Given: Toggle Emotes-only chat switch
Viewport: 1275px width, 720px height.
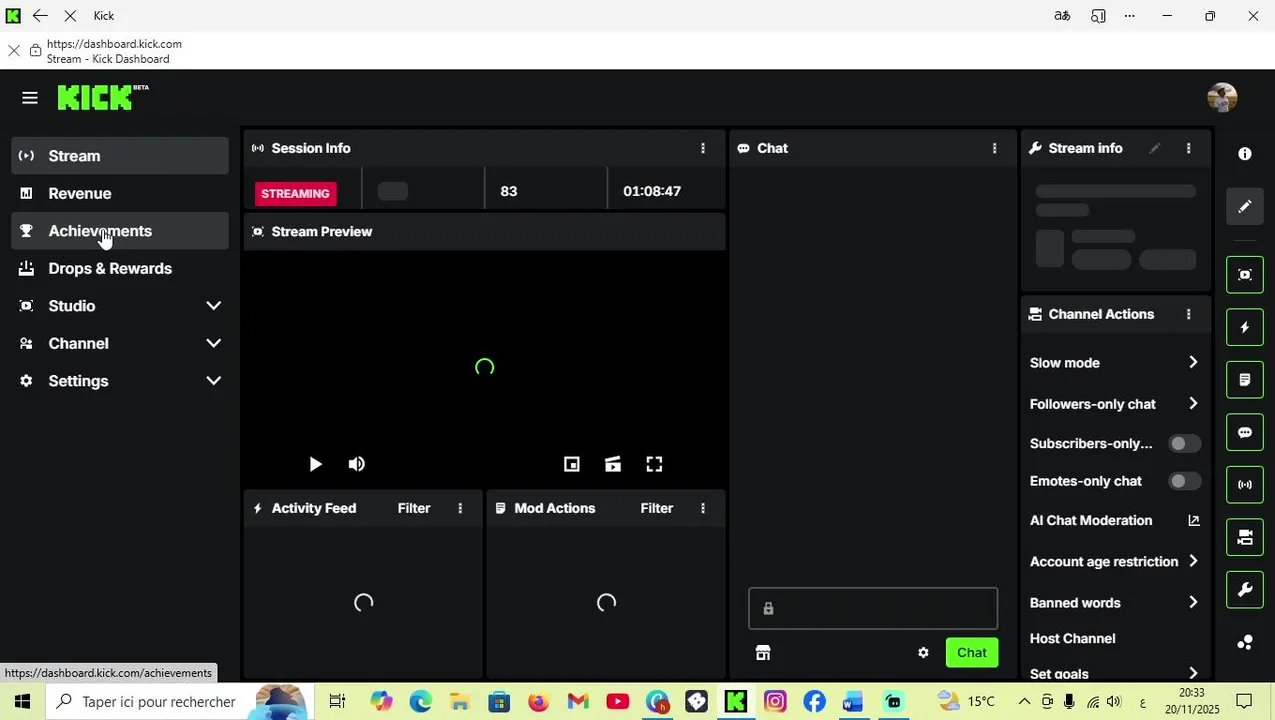Looking at the screenshot, I should [x=1185, y=481].
